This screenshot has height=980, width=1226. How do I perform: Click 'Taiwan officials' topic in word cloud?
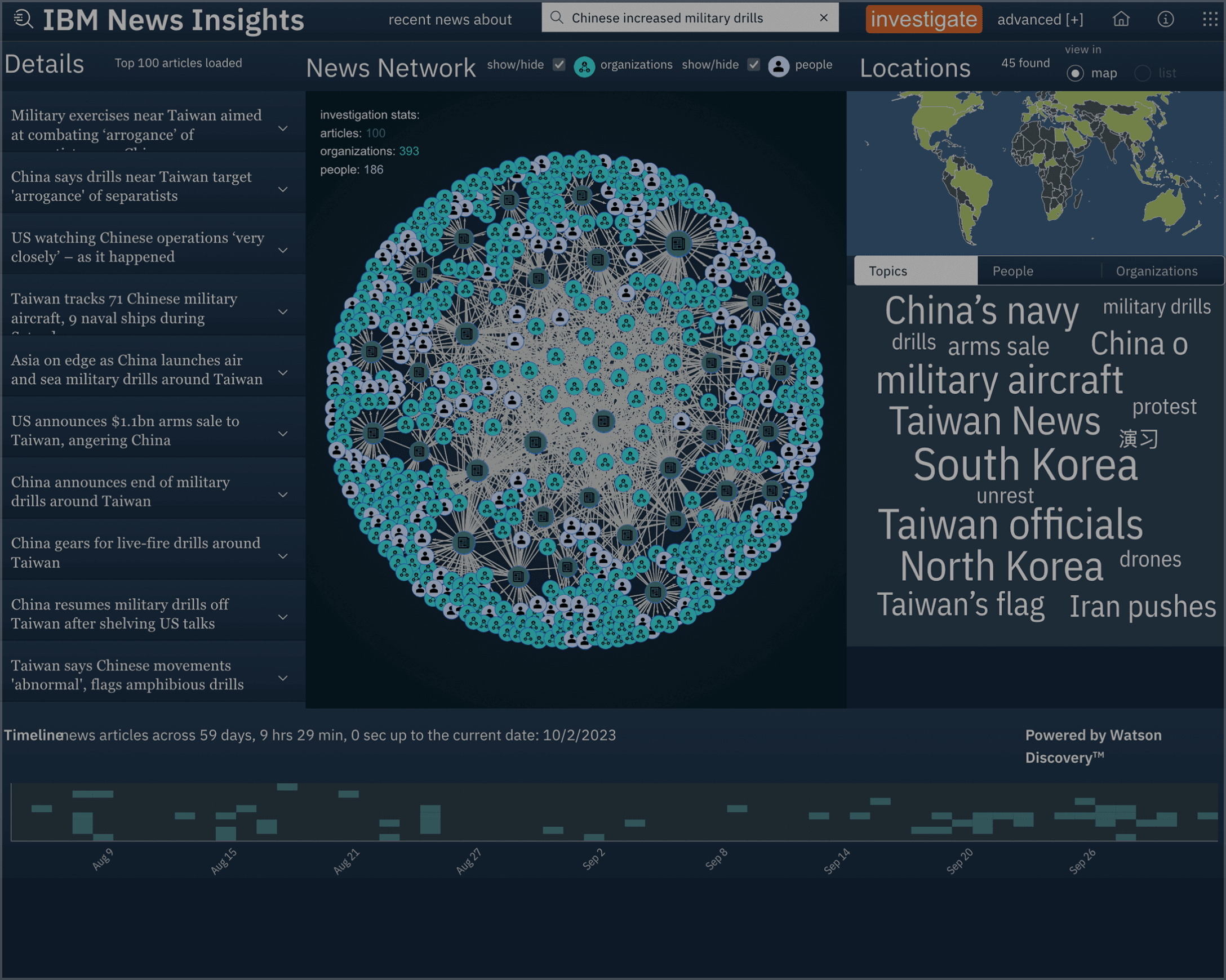click(1010, 525)
